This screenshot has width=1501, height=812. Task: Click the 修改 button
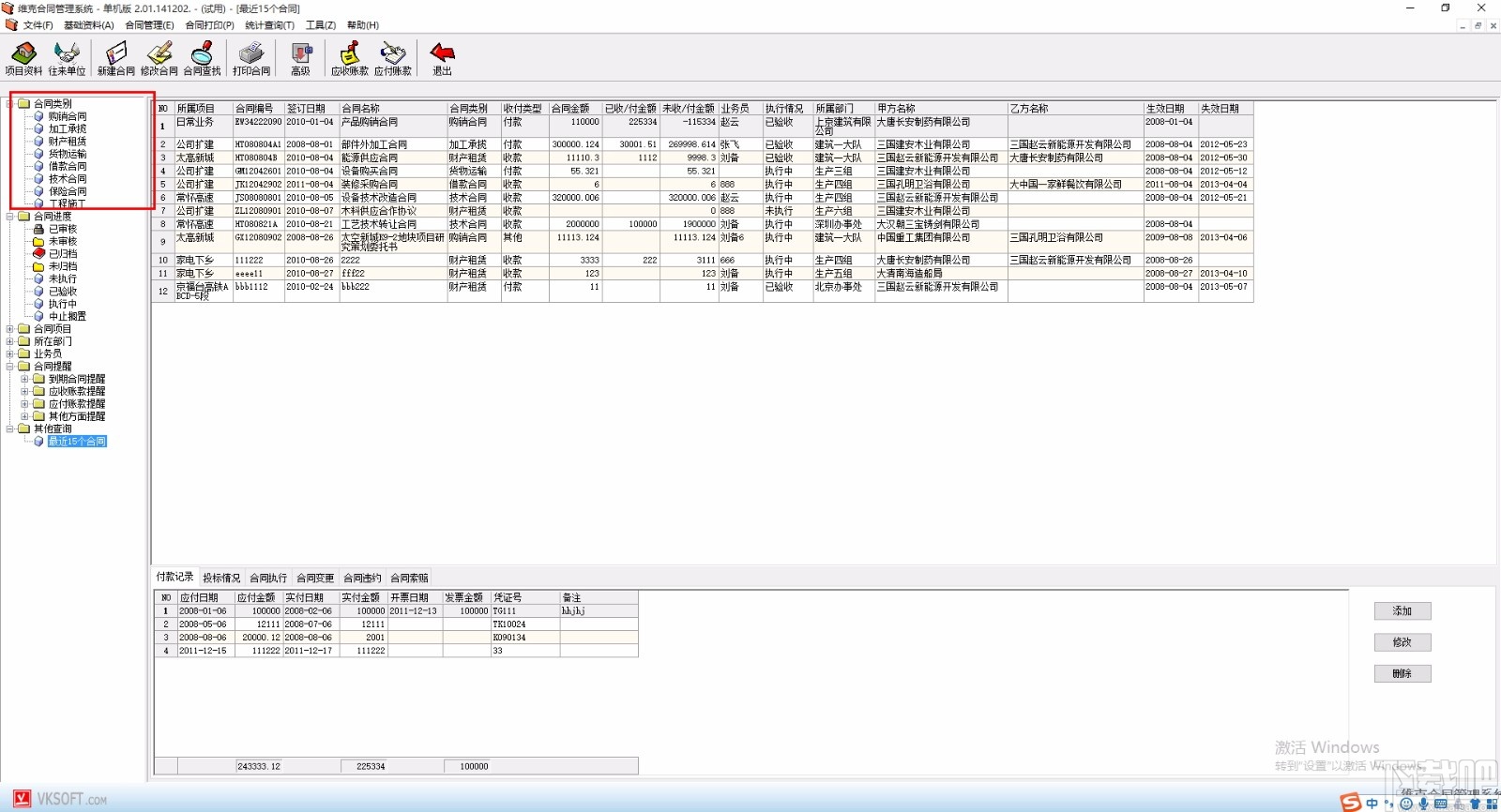1402,642
